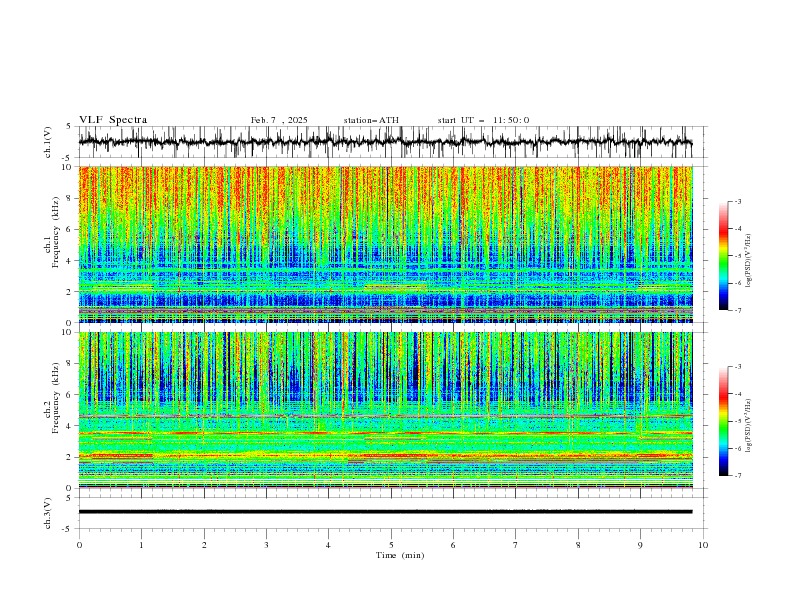
Task: Click the "ch.3(V)" waveform axis label
Action: pos(48,513)
